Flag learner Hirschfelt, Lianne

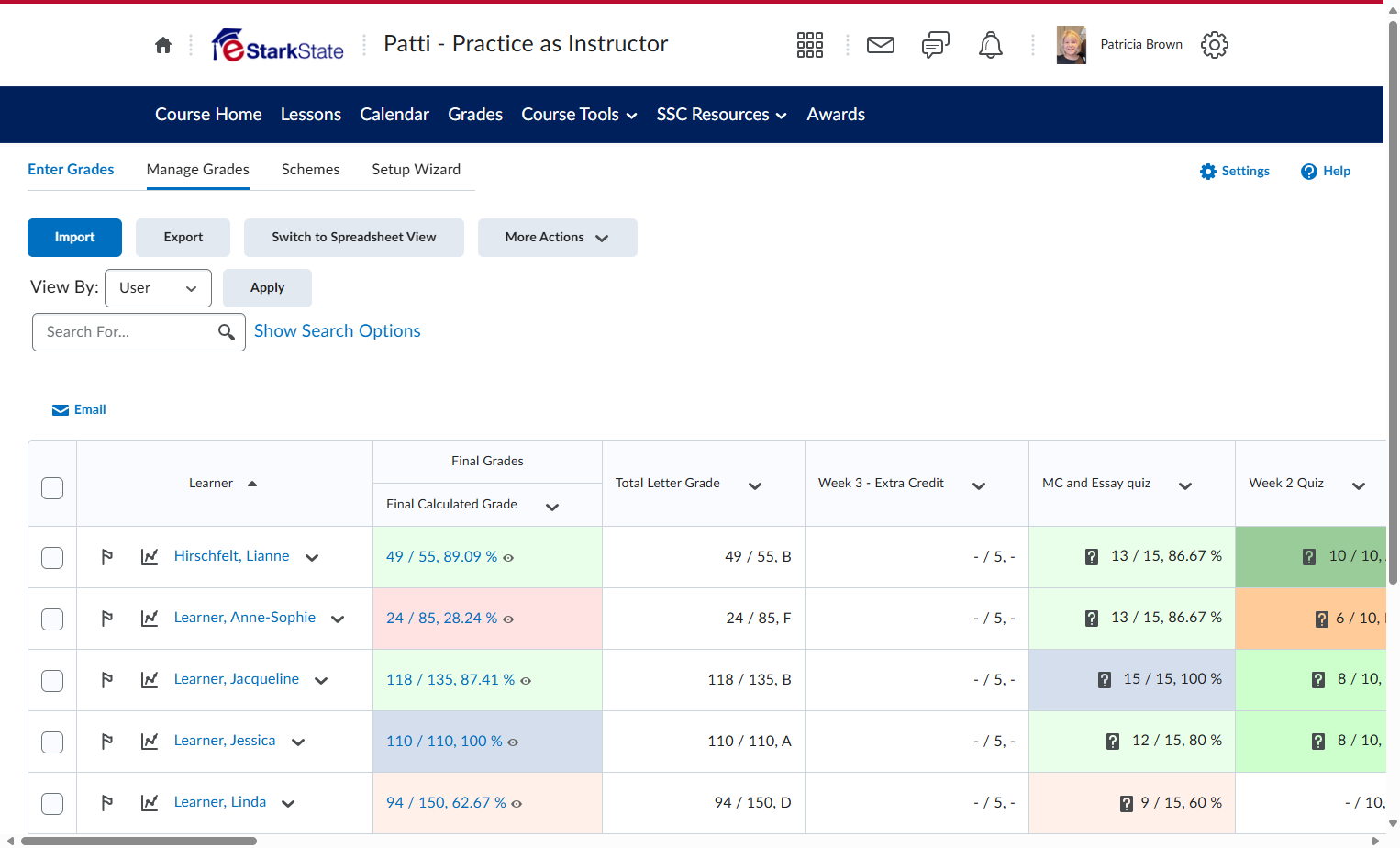107,557
